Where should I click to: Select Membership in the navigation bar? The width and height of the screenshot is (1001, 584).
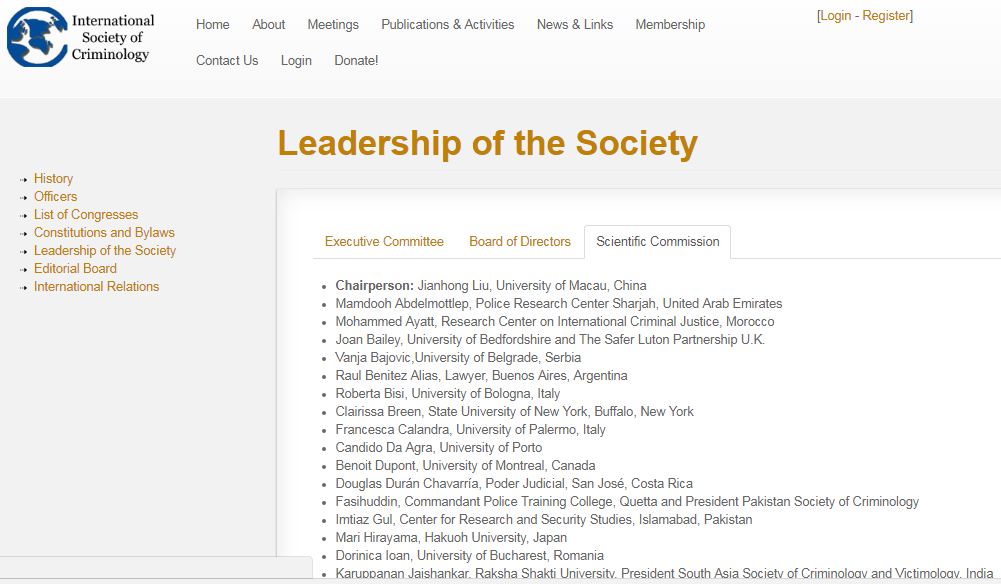670,24
